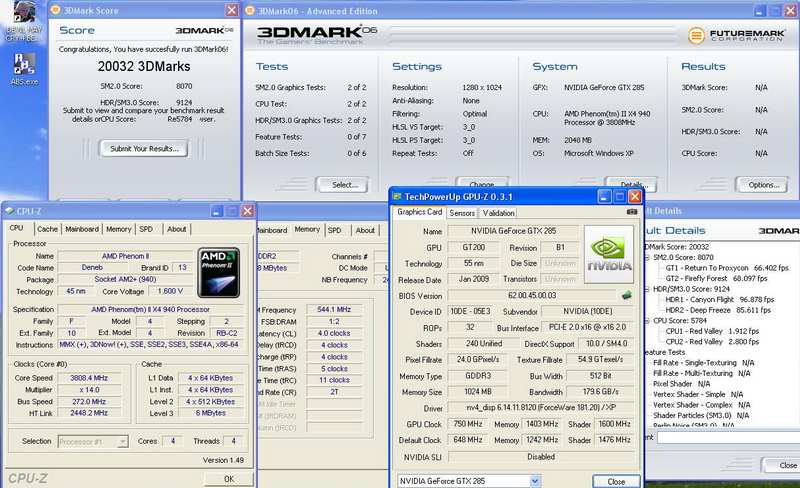Minimize the front CPU-Z window

(x=217, y=211)
